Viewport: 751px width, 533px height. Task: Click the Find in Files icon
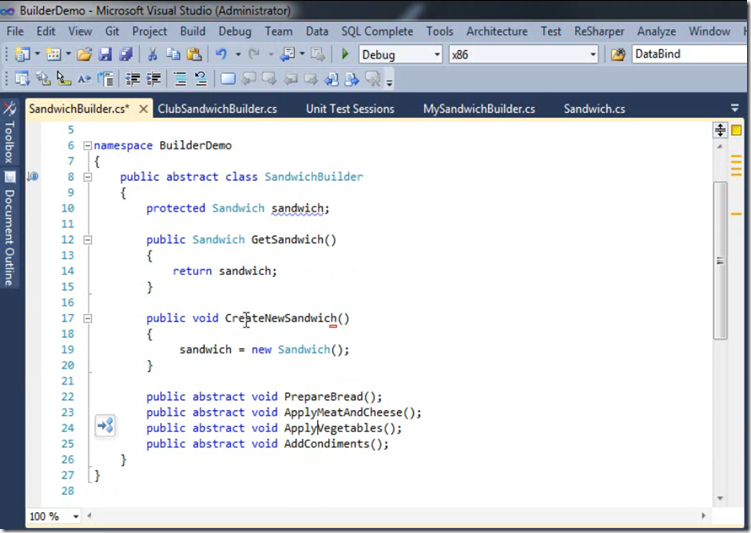tap(618, 54)
